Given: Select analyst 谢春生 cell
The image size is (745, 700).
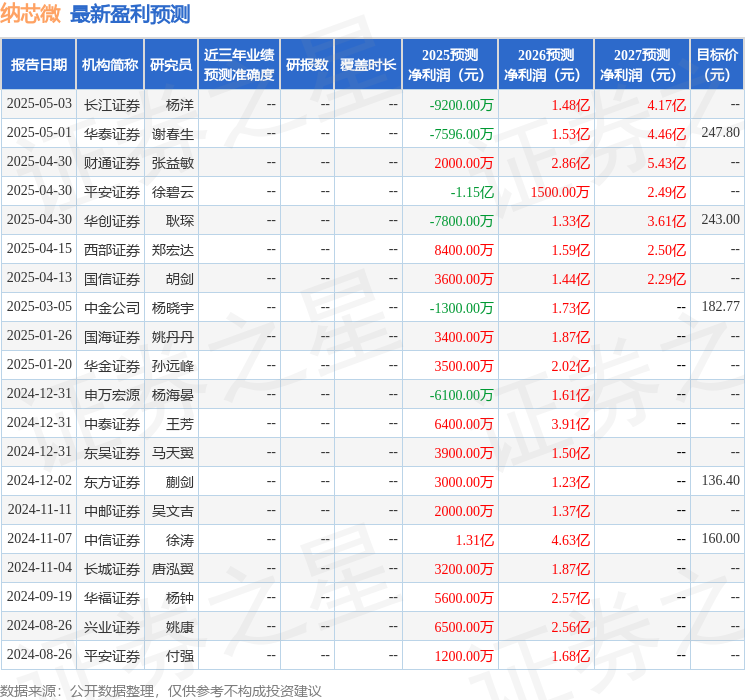Looking at the screenshot, I should pyautogui.click(x=173, y=134).
